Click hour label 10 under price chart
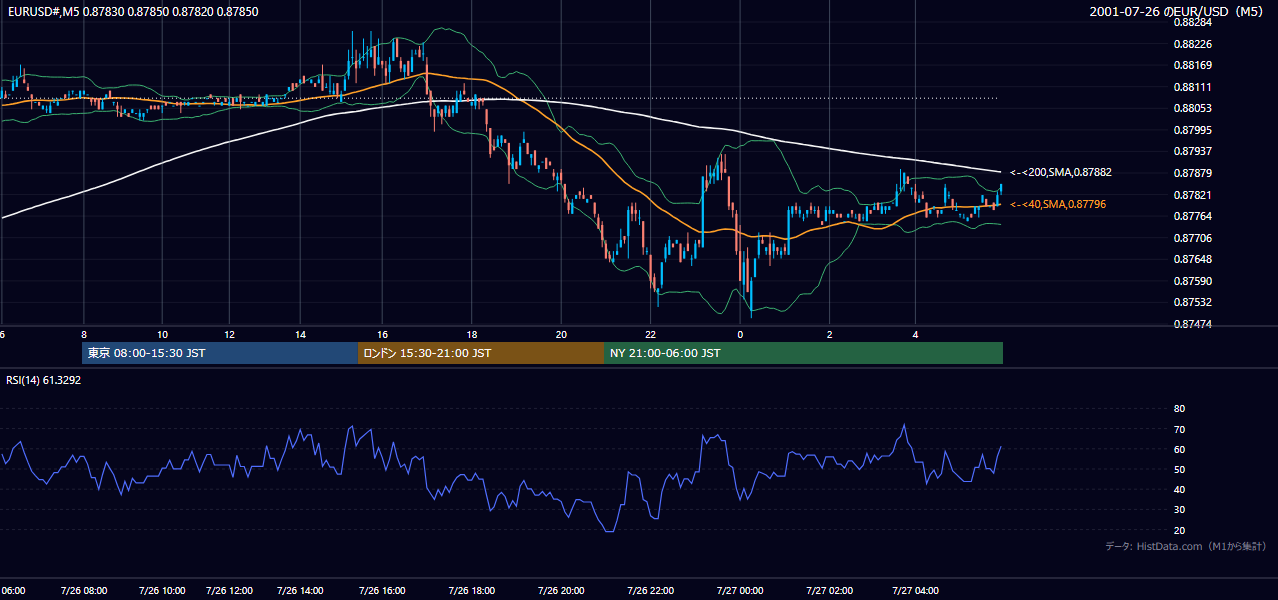Viewport: 1278px width, 600px height. (x=162, y=334)
